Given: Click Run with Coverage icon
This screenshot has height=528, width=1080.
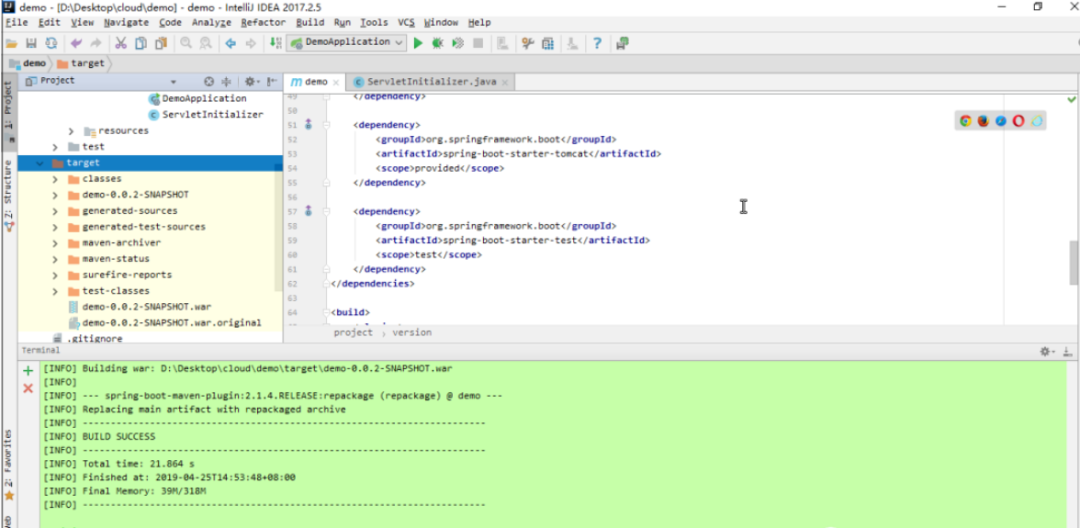Looking at the screenshot, I should click(457, 43).
